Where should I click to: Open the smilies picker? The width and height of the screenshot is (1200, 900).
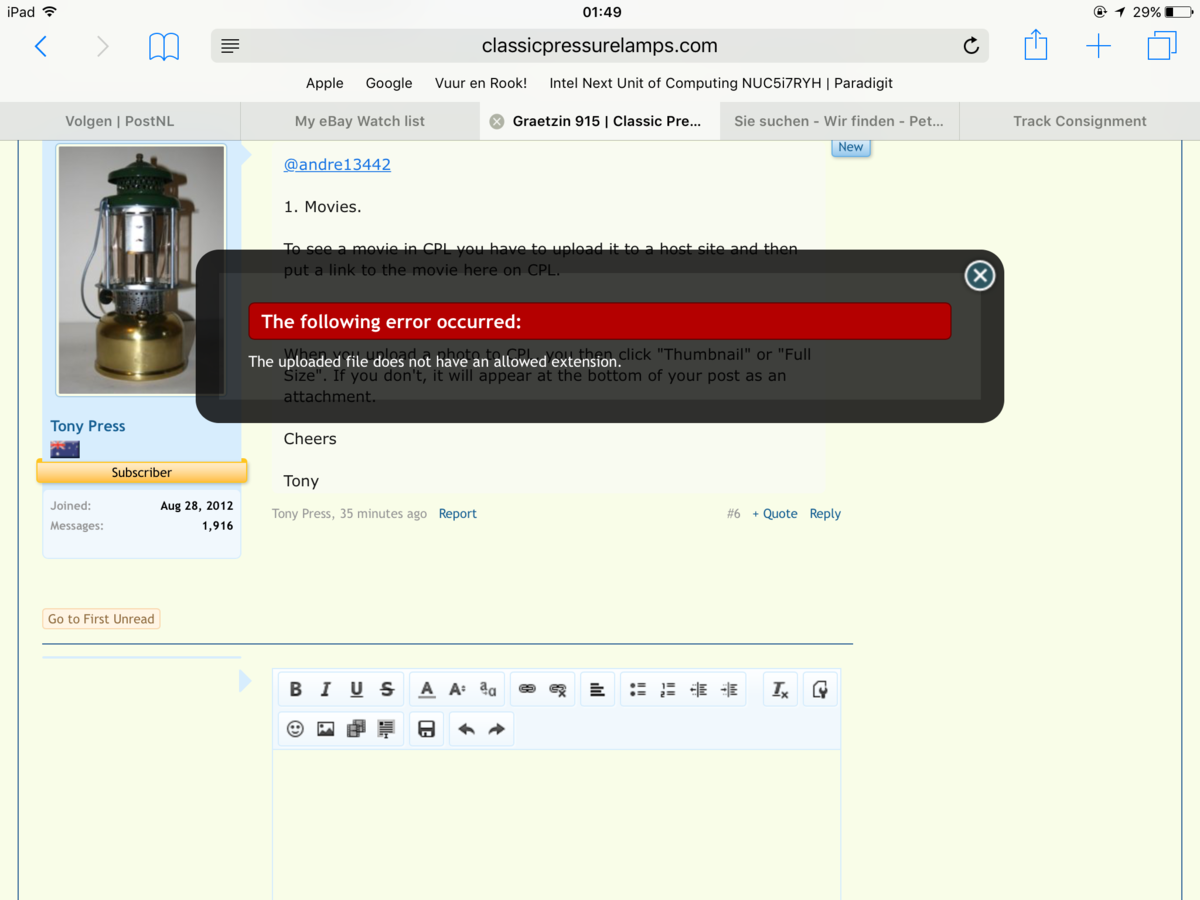tap(295, 729)
